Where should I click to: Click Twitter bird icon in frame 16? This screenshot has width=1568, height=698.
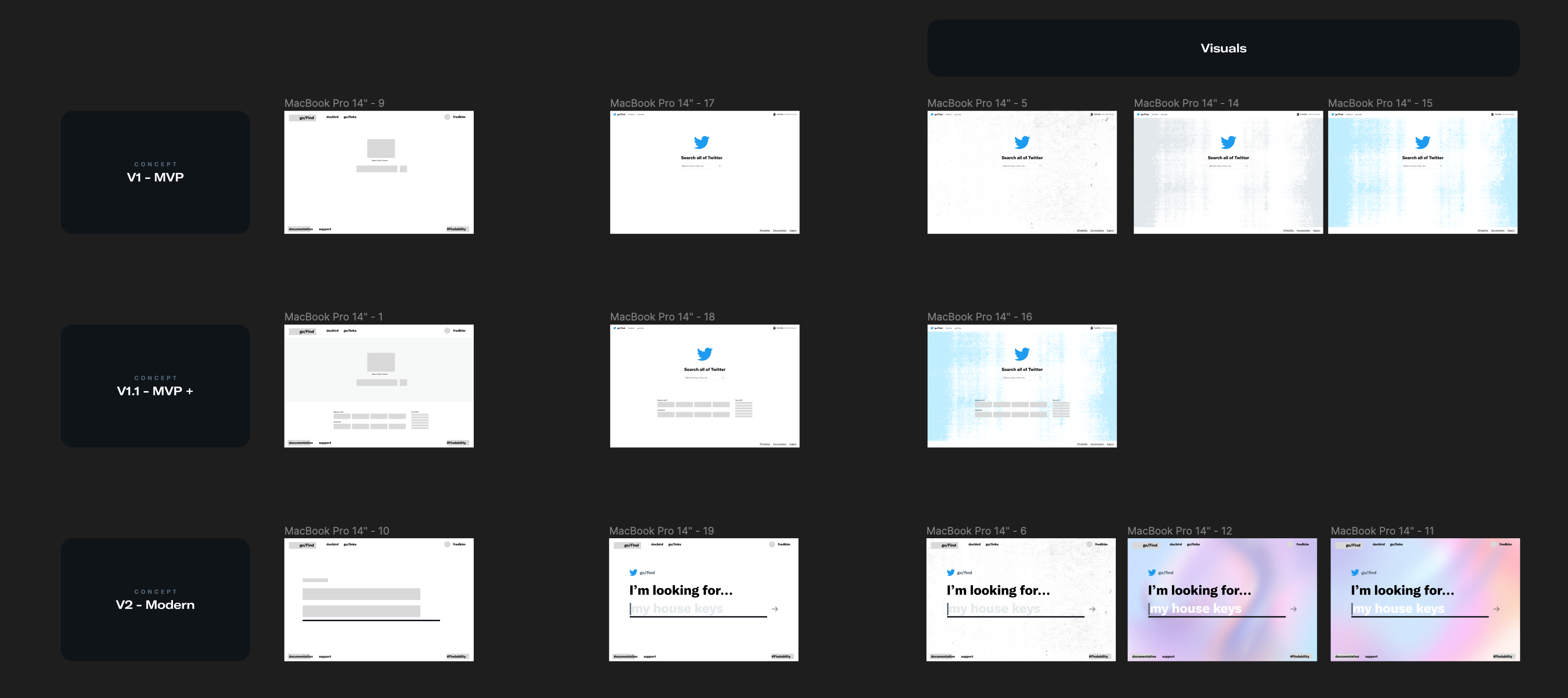(x=1022, y=354)
